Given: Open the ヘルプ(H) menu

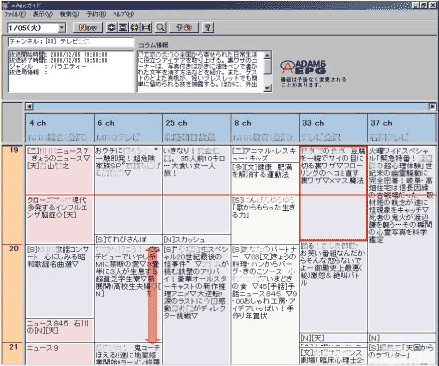Looking at the screenshot, I should coord(123,14).
